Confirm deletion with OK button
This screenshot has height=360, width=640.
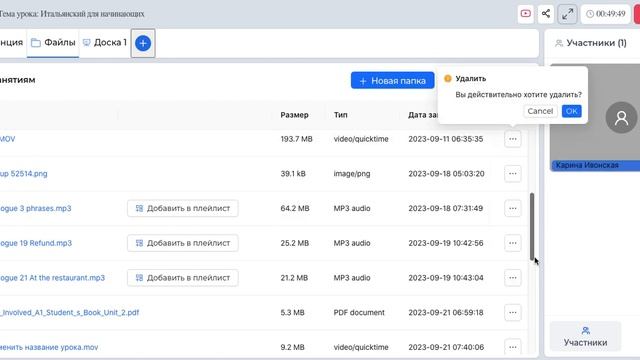[571, 111]
